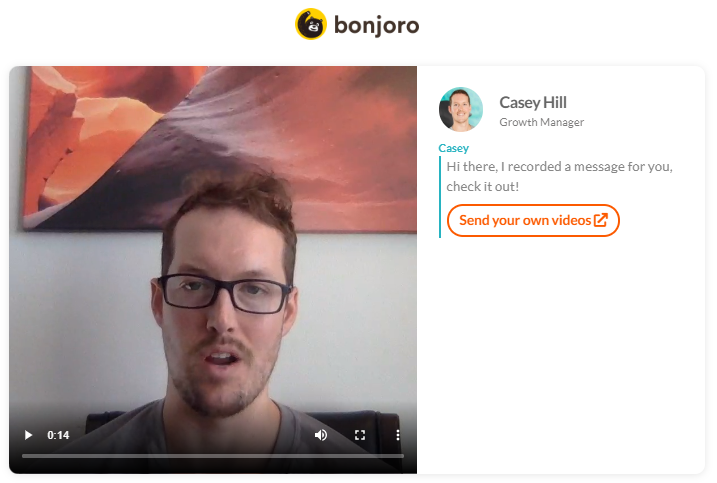Click the recorded message text

coord(559,176)
